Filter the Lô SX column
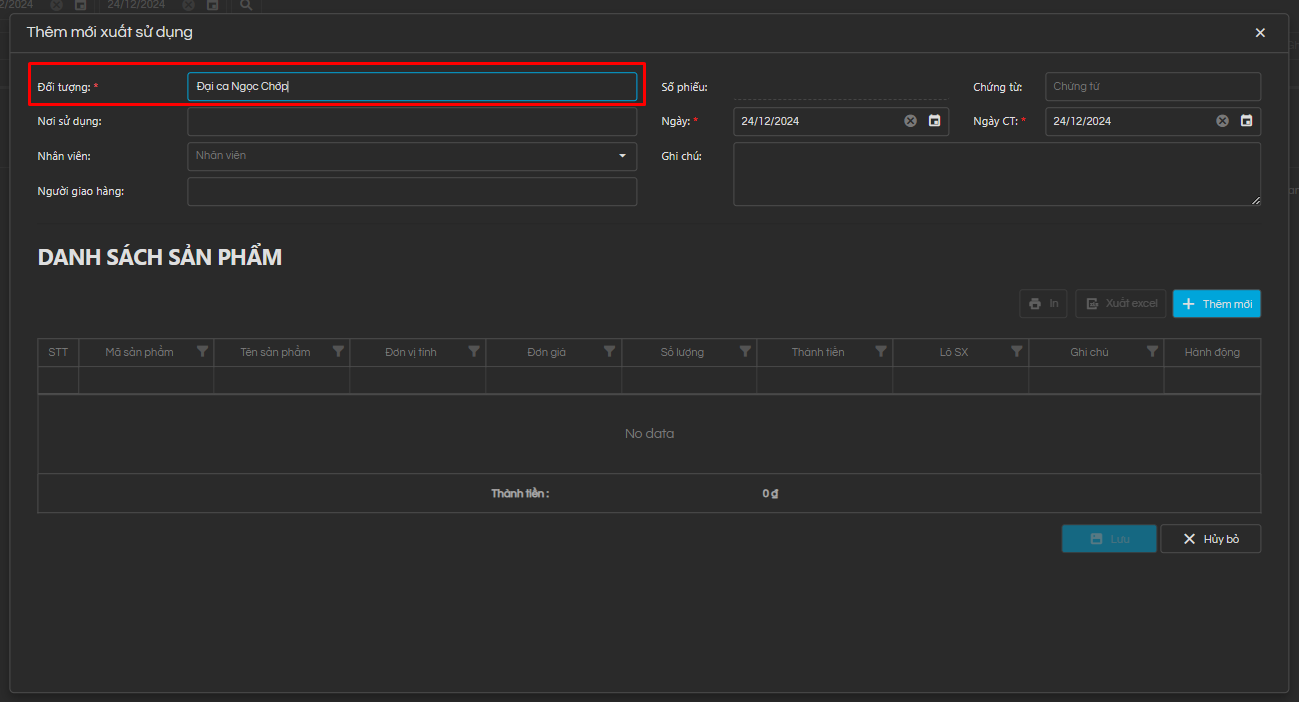Image resolution: width=1299 pixels, height=702 pixels. pos(1017,352)
